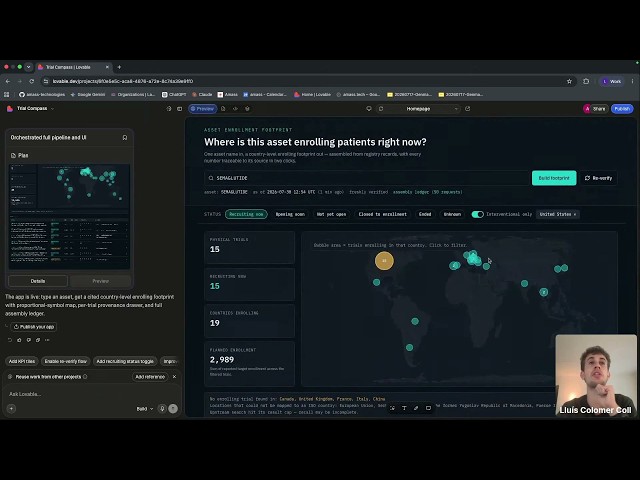
Task: Click the device preview icon left of Homepage
Action: tap(369, 109)
